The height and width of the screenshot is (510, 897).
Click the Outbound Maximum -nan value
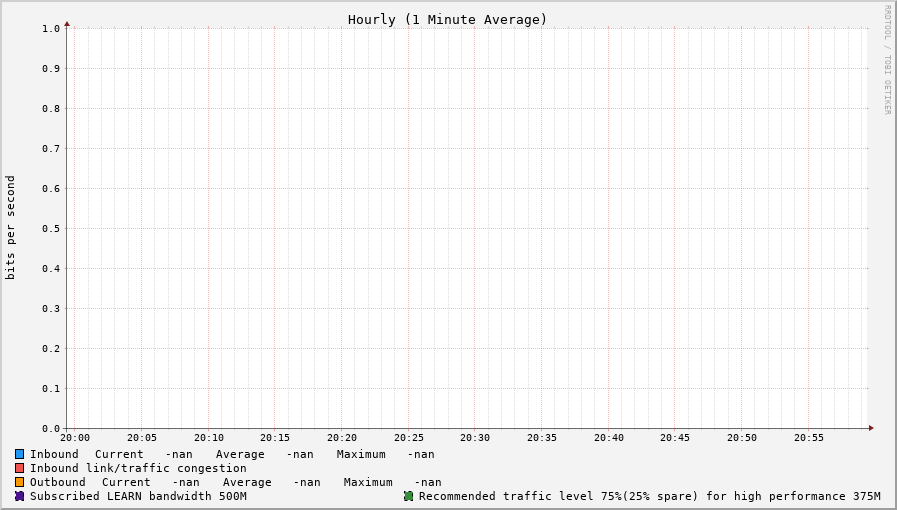(428, 482)
